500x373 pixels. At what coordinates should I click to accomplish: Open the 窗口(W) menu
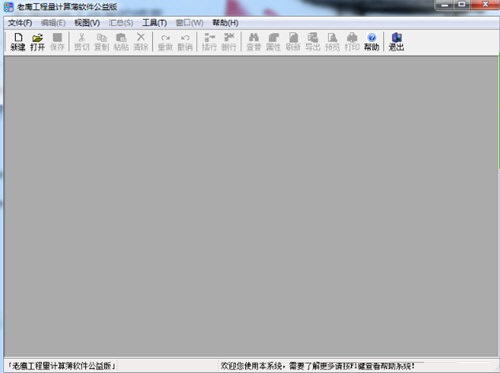tap(190, 23)
